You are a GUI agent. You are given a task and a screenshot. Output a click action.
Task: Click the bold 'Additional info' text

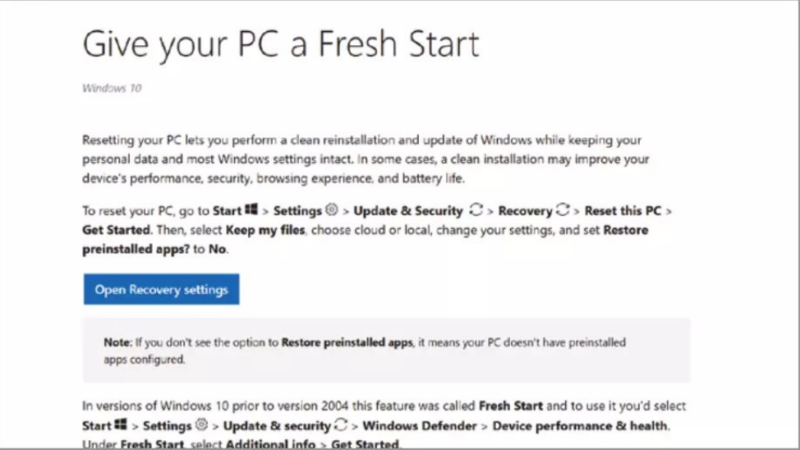(272, 445)
